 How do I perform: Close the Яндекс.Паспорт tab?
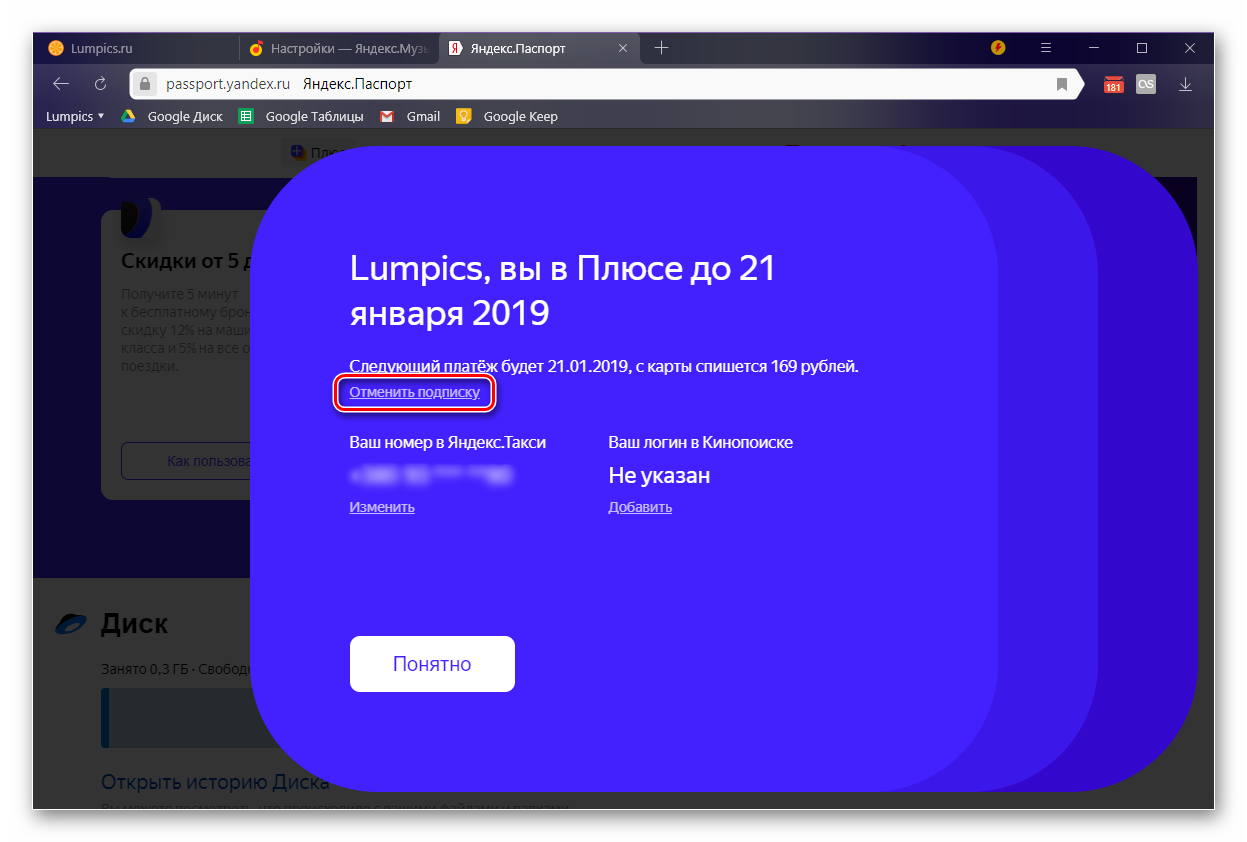[x=622, y=48]
